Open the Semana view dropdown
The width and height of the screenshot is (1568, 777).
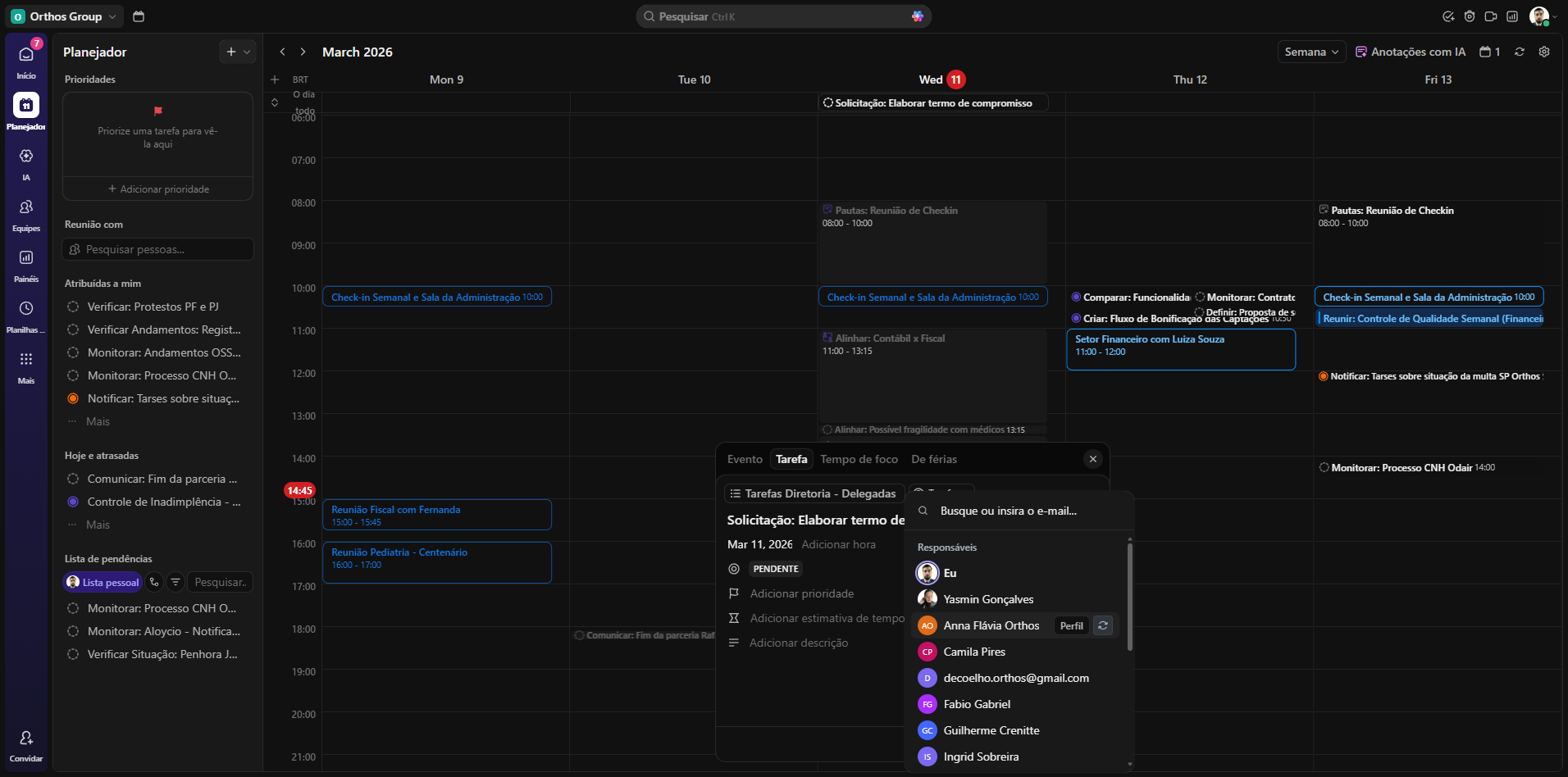tap(1311, 52)
